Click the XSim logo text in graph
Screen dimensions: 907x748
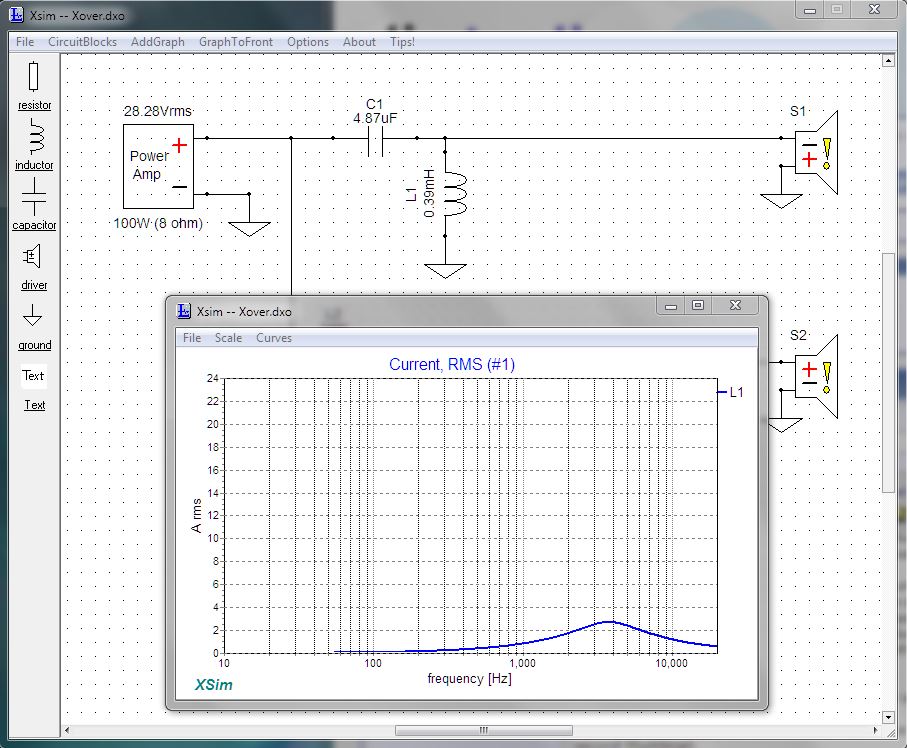click(213, 684)
